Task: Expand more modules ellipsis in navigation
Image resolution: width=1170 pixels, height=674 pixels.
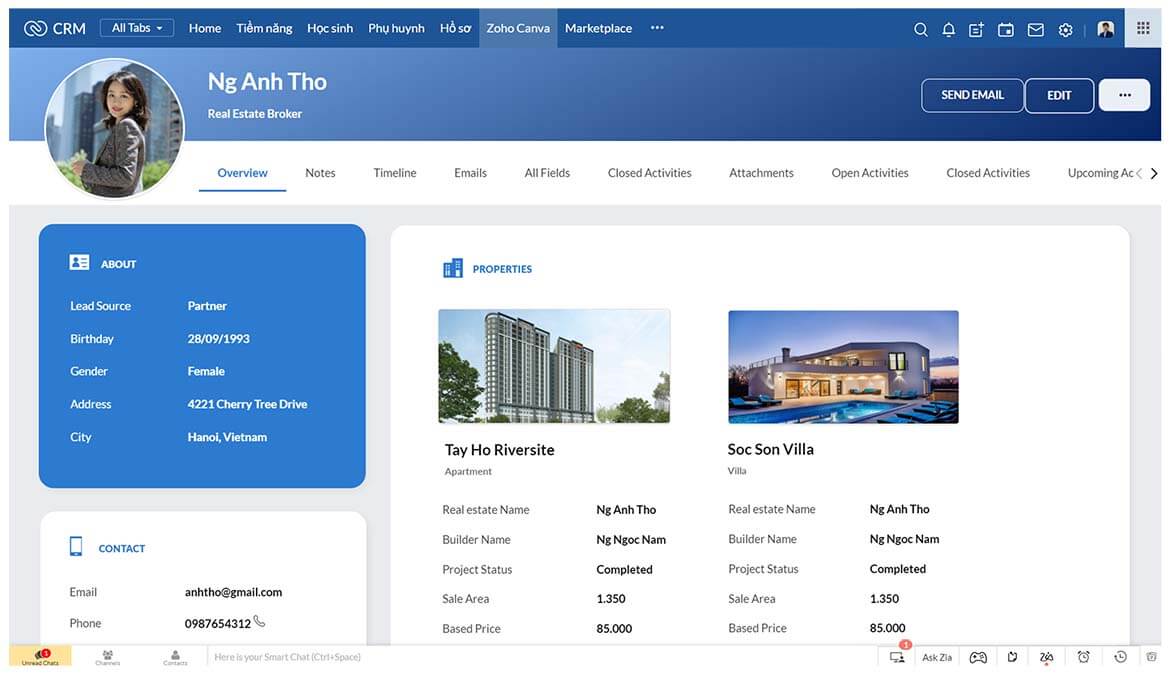Action: pyautogui.click(x=657, y=28)
